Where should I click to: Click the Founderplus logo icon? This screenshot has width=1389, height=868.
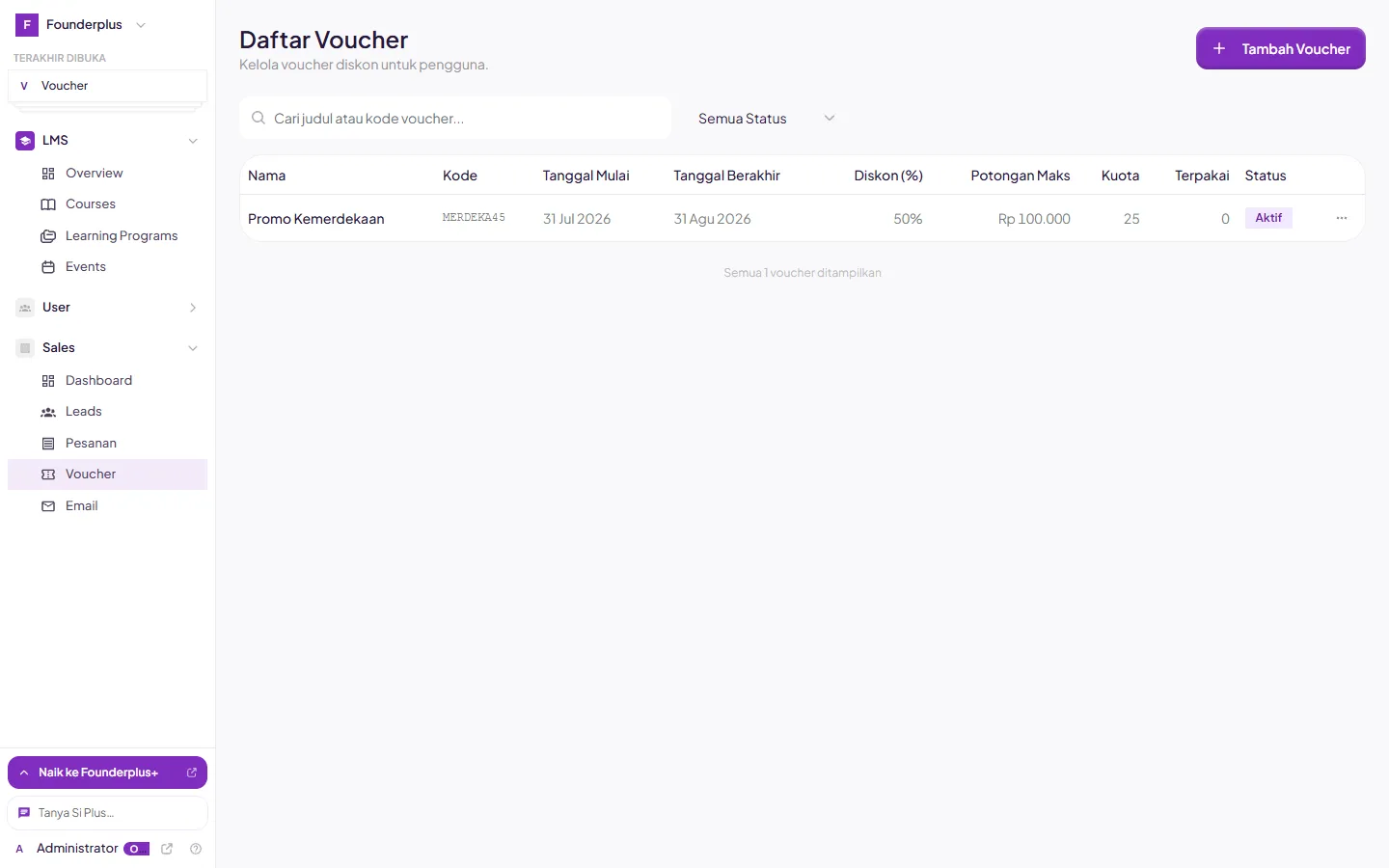pyautogui.click(x=26, y=25)
